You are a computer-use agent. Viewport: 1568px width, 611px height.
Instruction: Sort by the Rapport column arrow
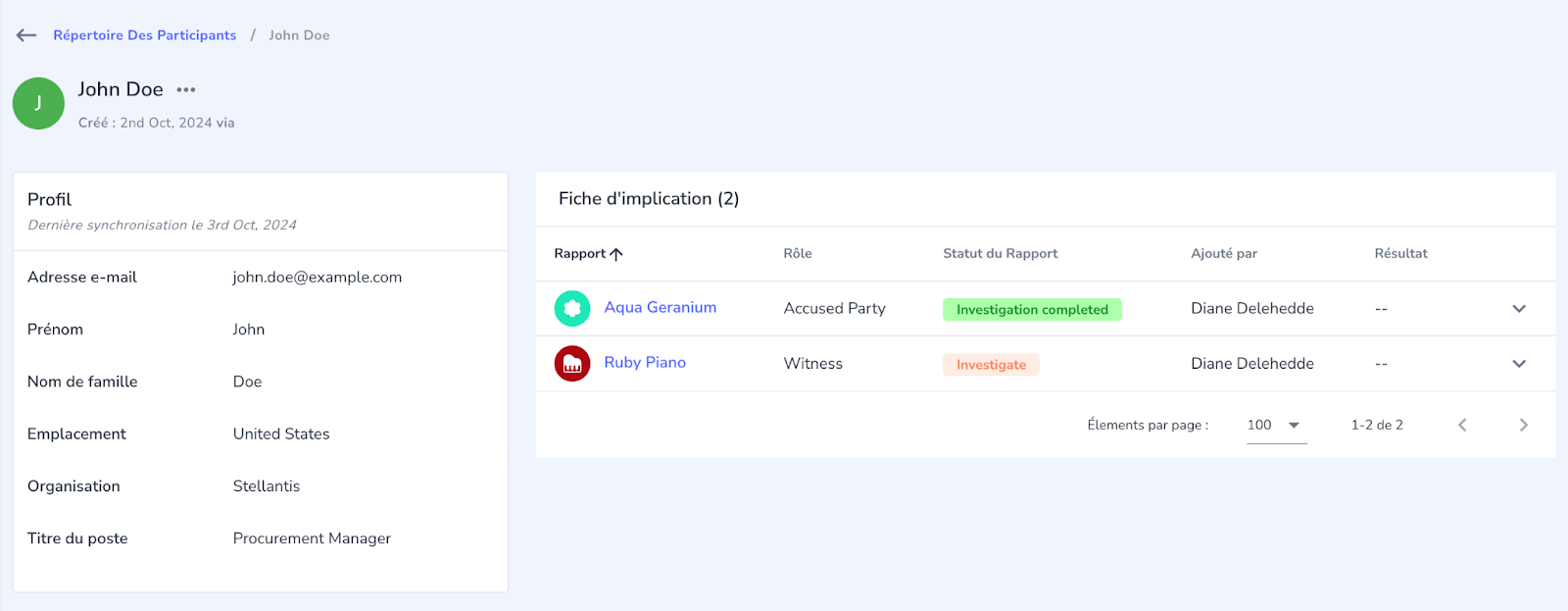tap(616, 254)
